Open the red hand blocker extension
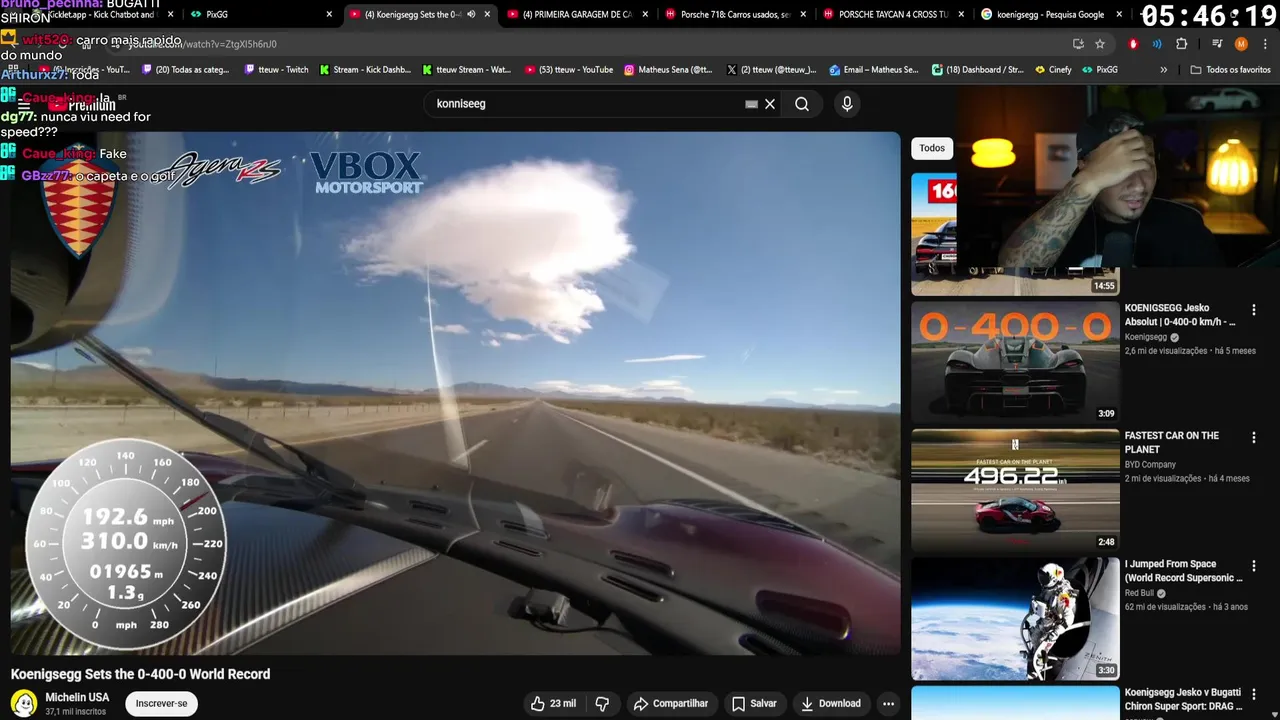 point(1133,44)
